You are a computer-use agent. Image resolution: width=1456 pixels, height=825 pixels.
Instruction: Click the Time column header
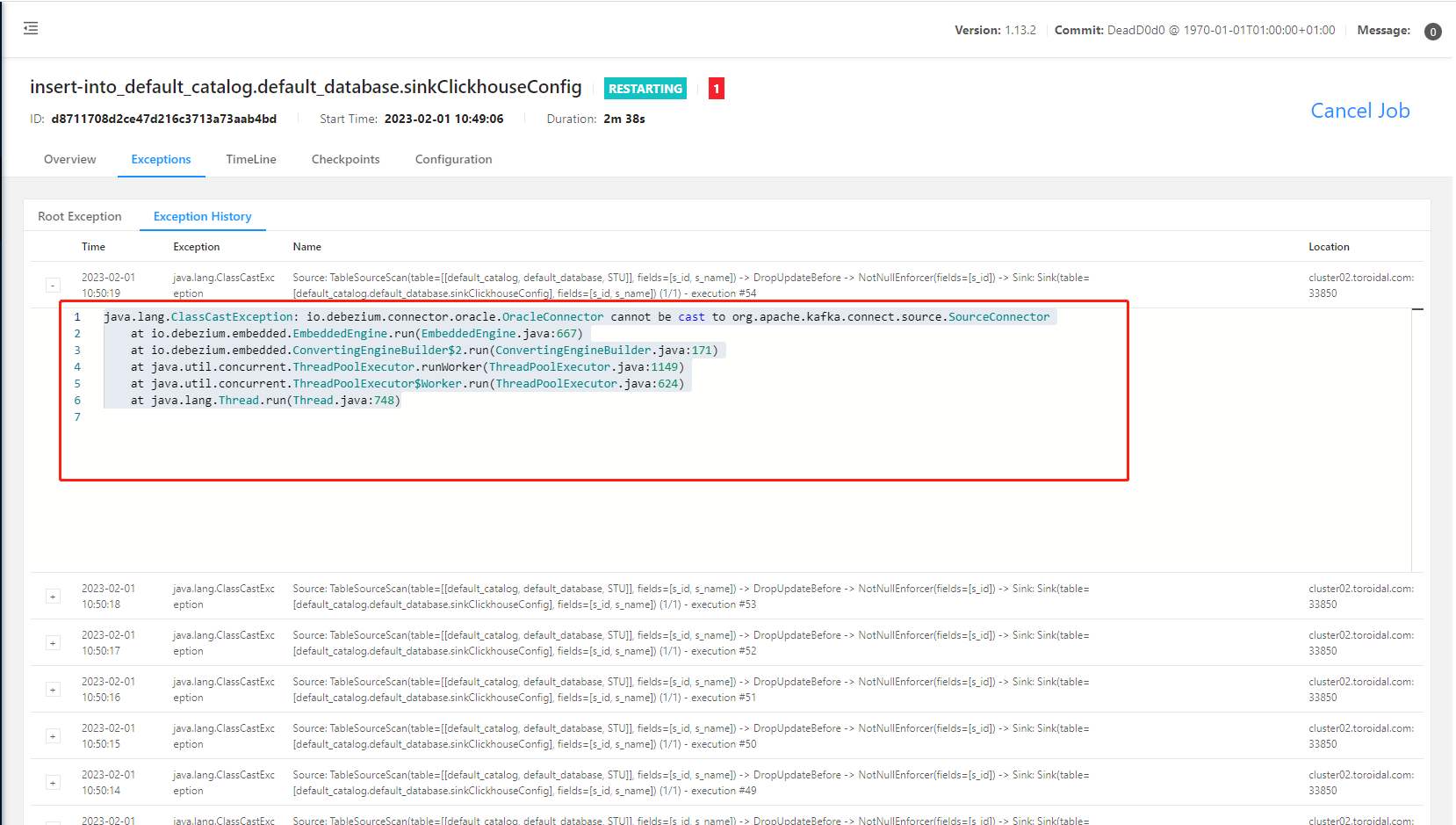(93, 247)
